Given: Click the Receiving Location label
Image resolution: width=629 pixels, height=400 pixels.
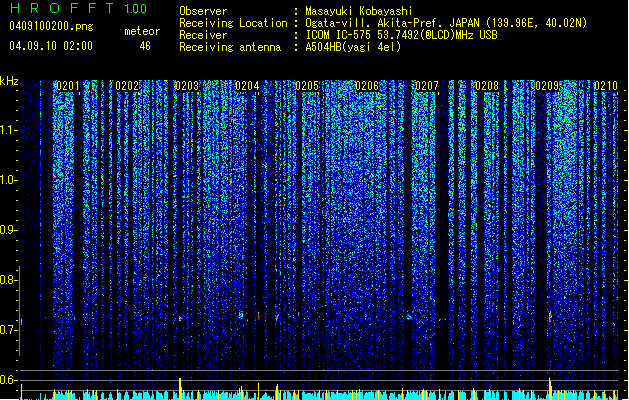Looking at the screenshot, I should pos(233,23).
